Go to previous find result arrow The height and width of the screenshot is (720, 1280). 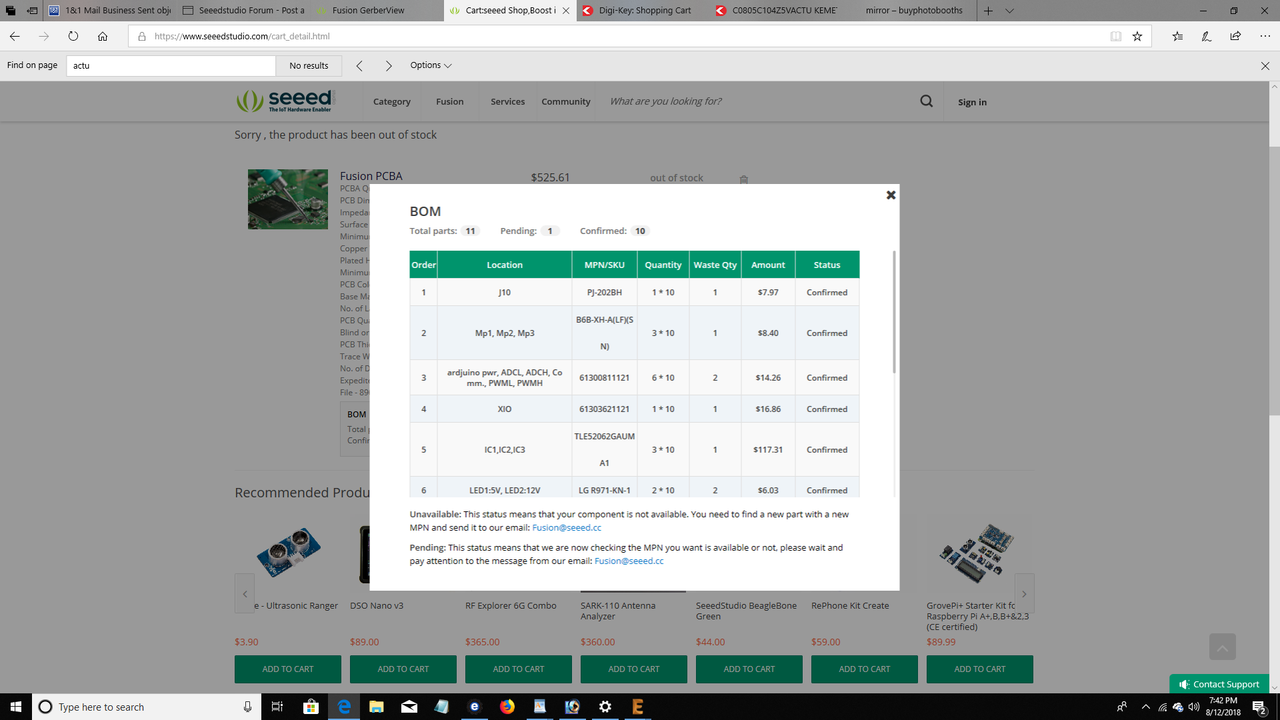coord(359,65)
